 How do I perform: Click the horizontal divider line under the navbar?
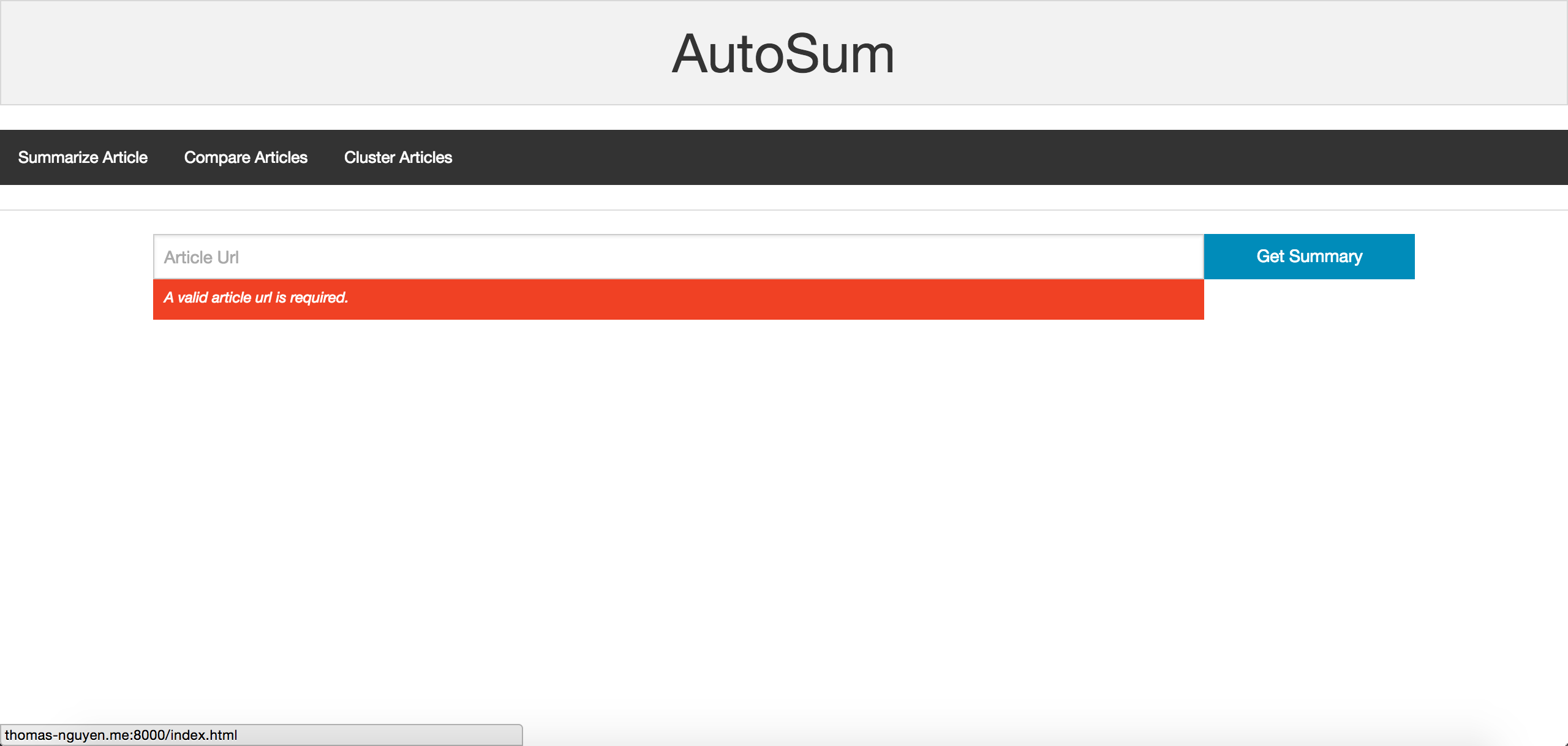784,210
